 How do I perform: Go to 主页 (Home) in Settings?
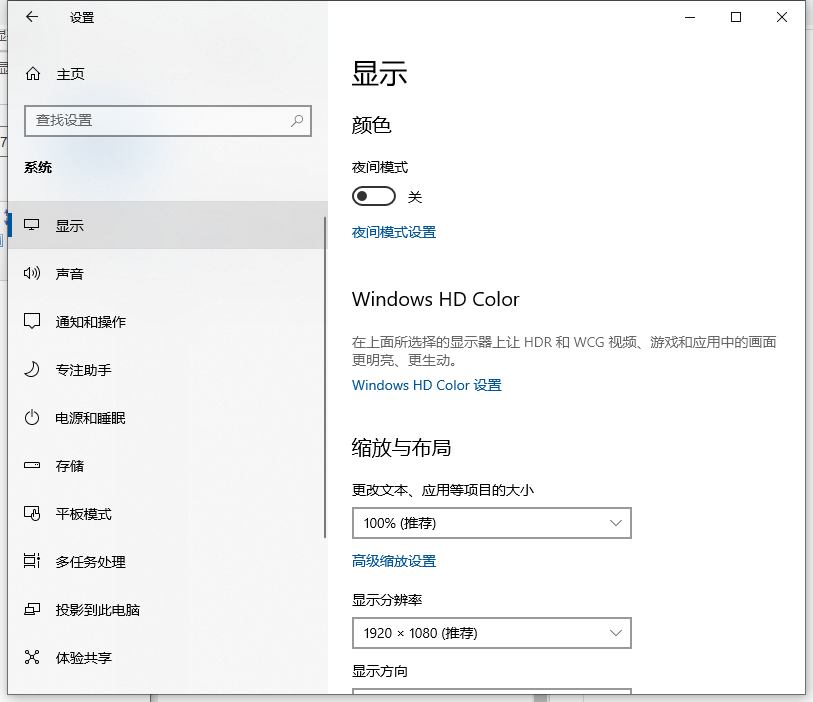(x=70, y=73)
